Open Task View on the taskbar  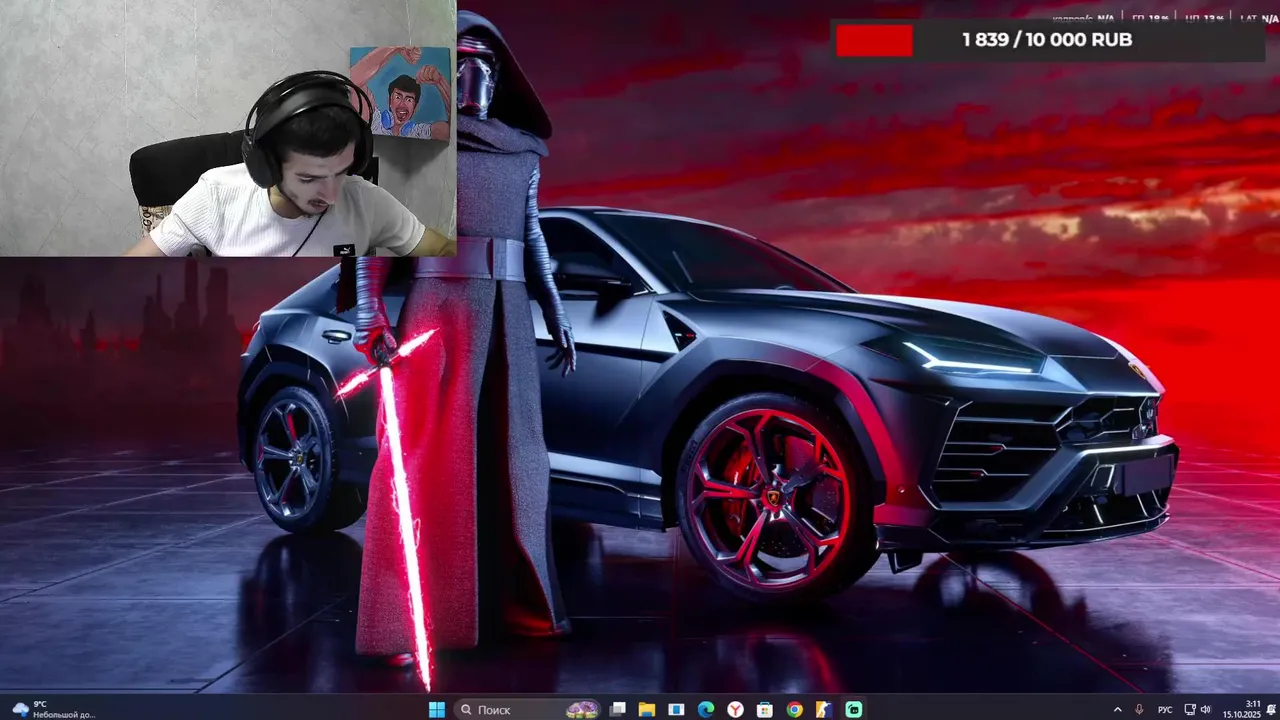(x=617, y=710)
